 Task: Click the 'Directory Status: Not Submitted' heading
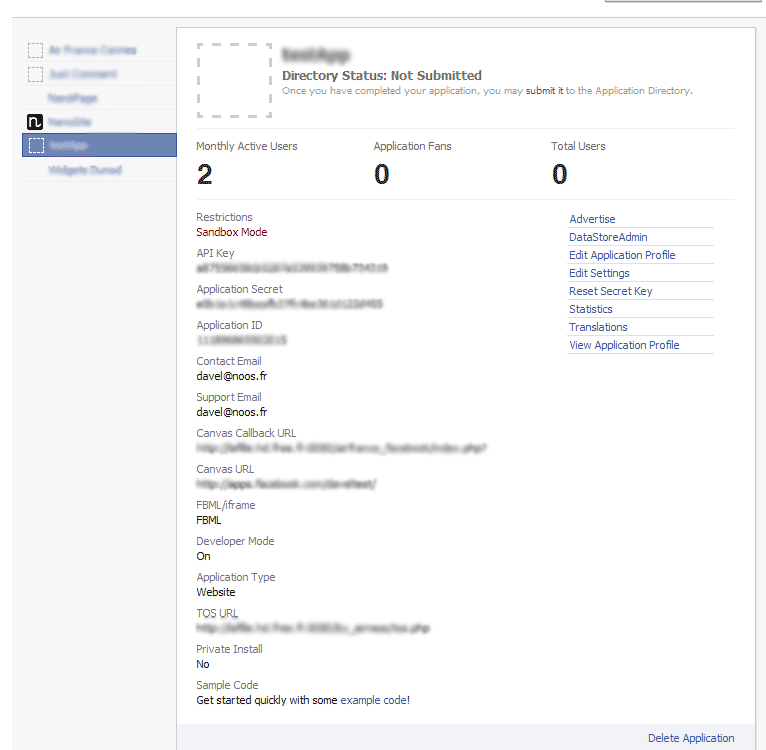coord(382,75)
